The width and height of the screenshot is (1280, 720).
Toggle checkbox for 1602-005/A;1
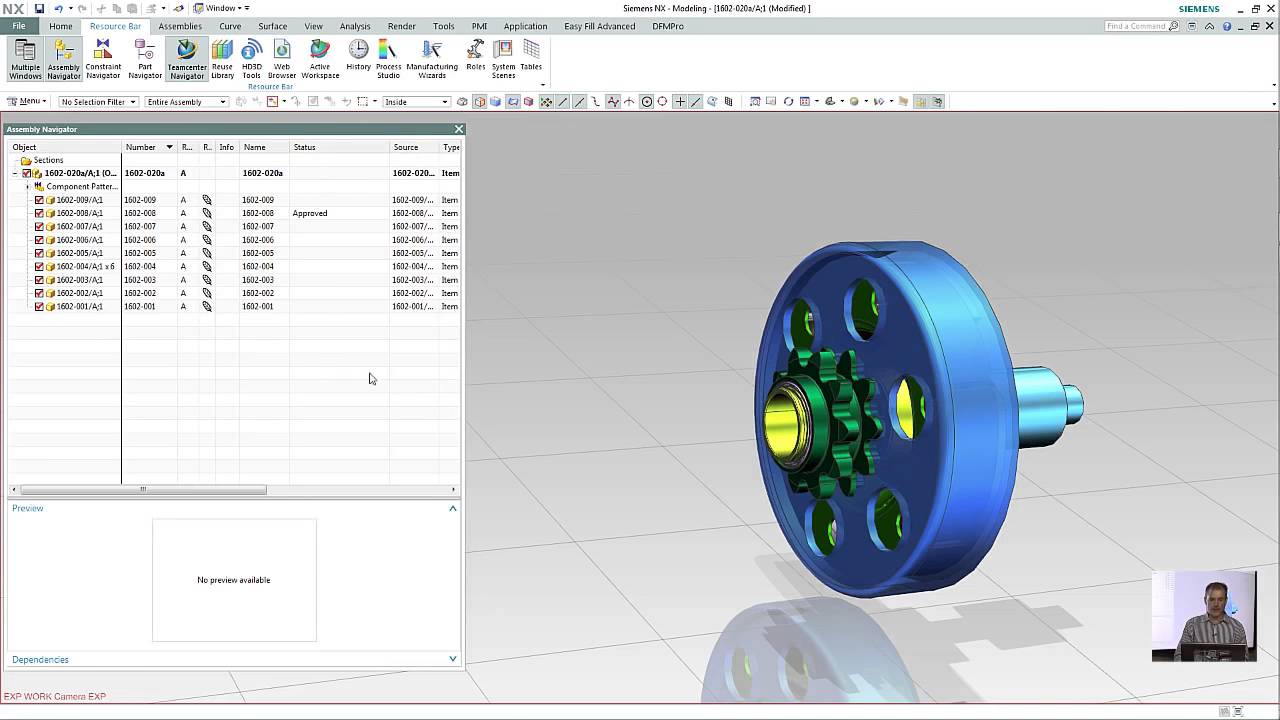click(39, 253)
